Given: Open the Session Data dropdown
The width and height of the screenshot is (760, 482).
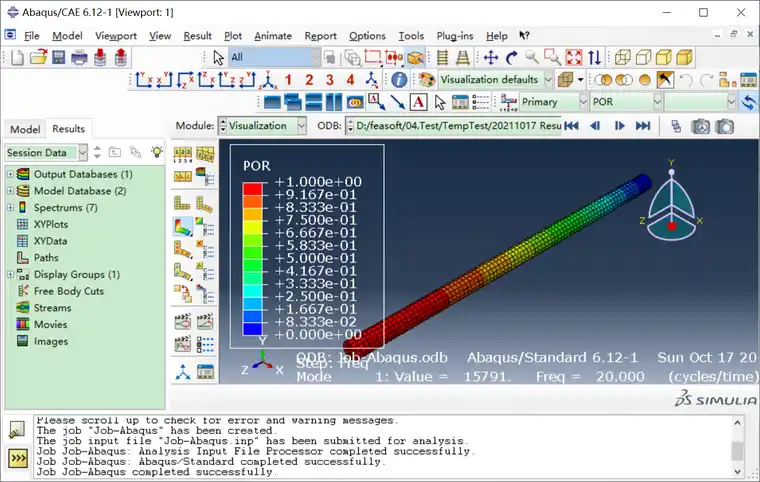Looking at the screenshot, I should point(46,153).
